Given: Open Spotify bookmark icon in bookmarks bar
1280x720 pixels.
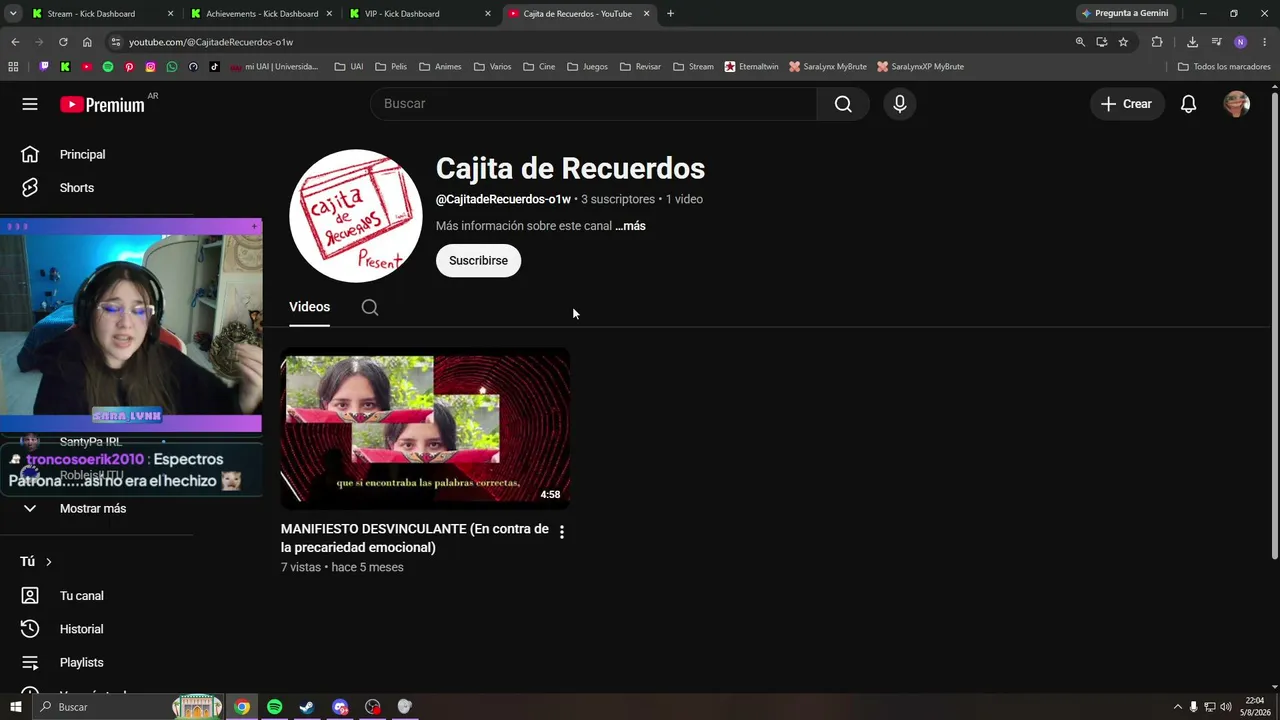Looking at the screenshot, I should tap(108, 67).
